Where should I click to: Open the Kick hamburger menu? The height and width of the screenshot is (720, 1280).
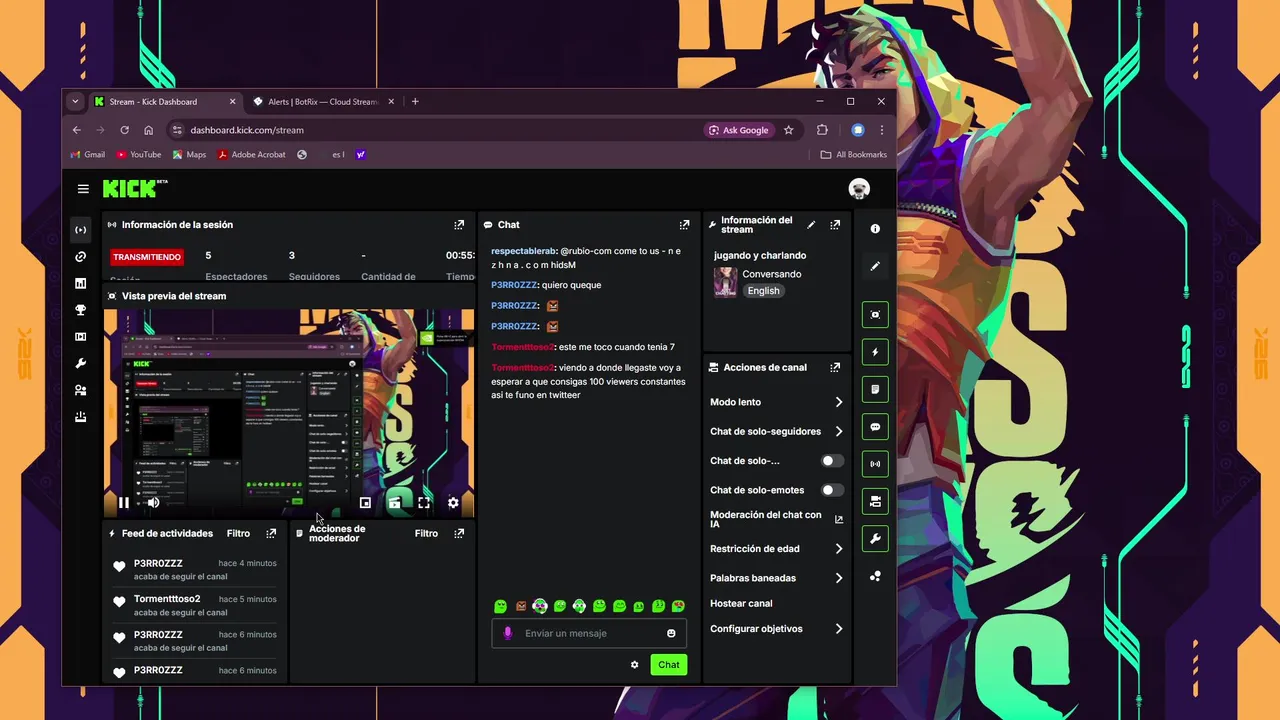(x=83, y=189)
